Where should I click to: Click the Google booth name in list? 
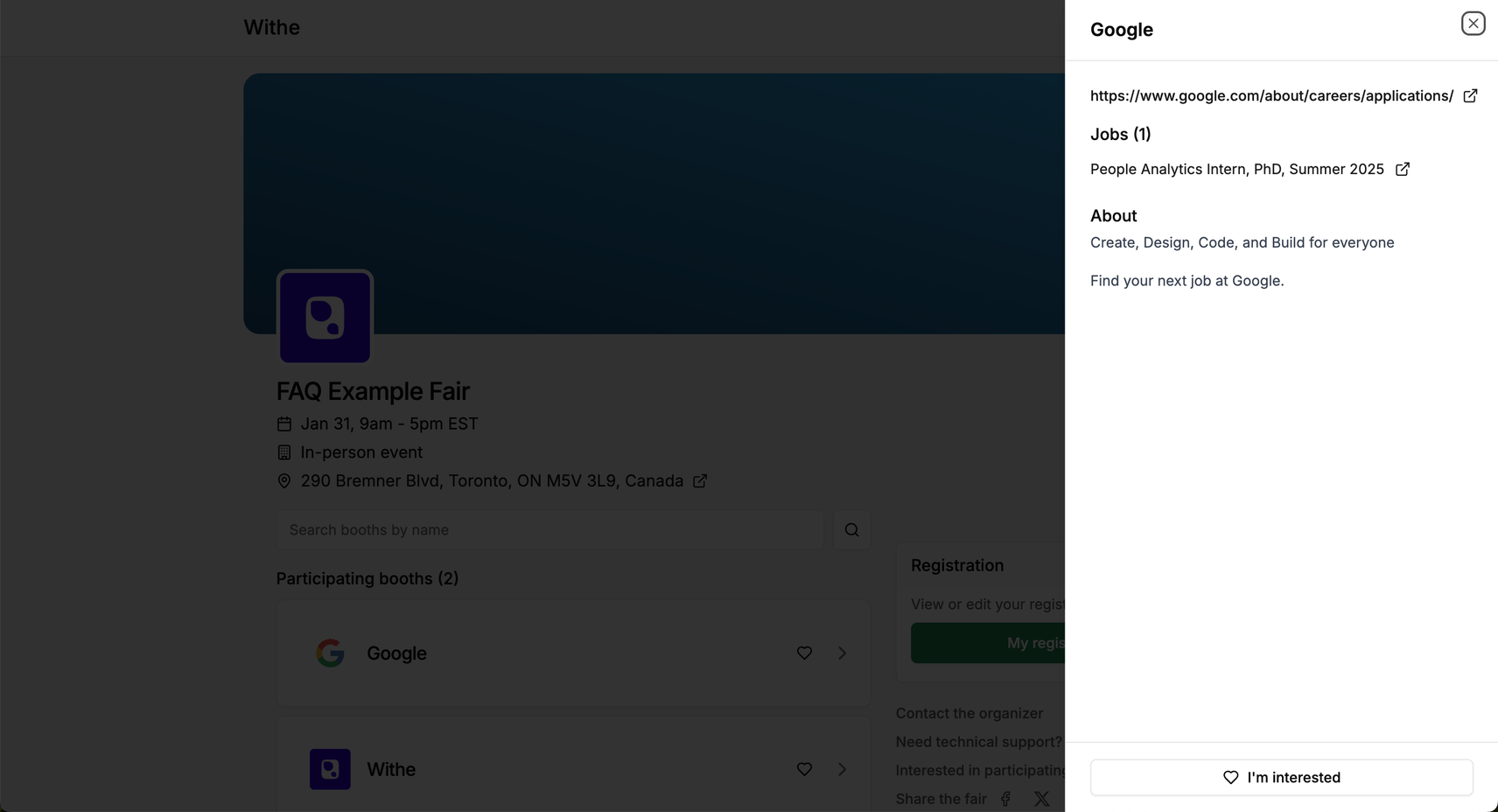pyautogui.click(x=396, y=653)
